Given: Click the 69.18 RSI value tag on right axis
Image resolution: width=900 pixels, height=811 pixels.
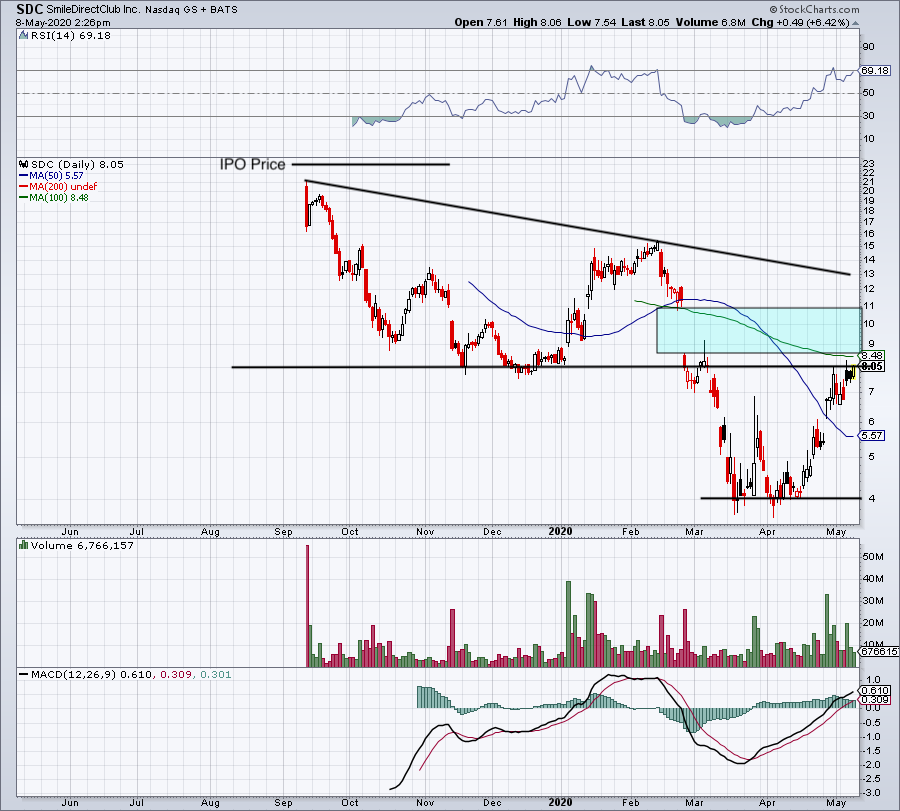Looking at the screenshot, I should [874, 71].
